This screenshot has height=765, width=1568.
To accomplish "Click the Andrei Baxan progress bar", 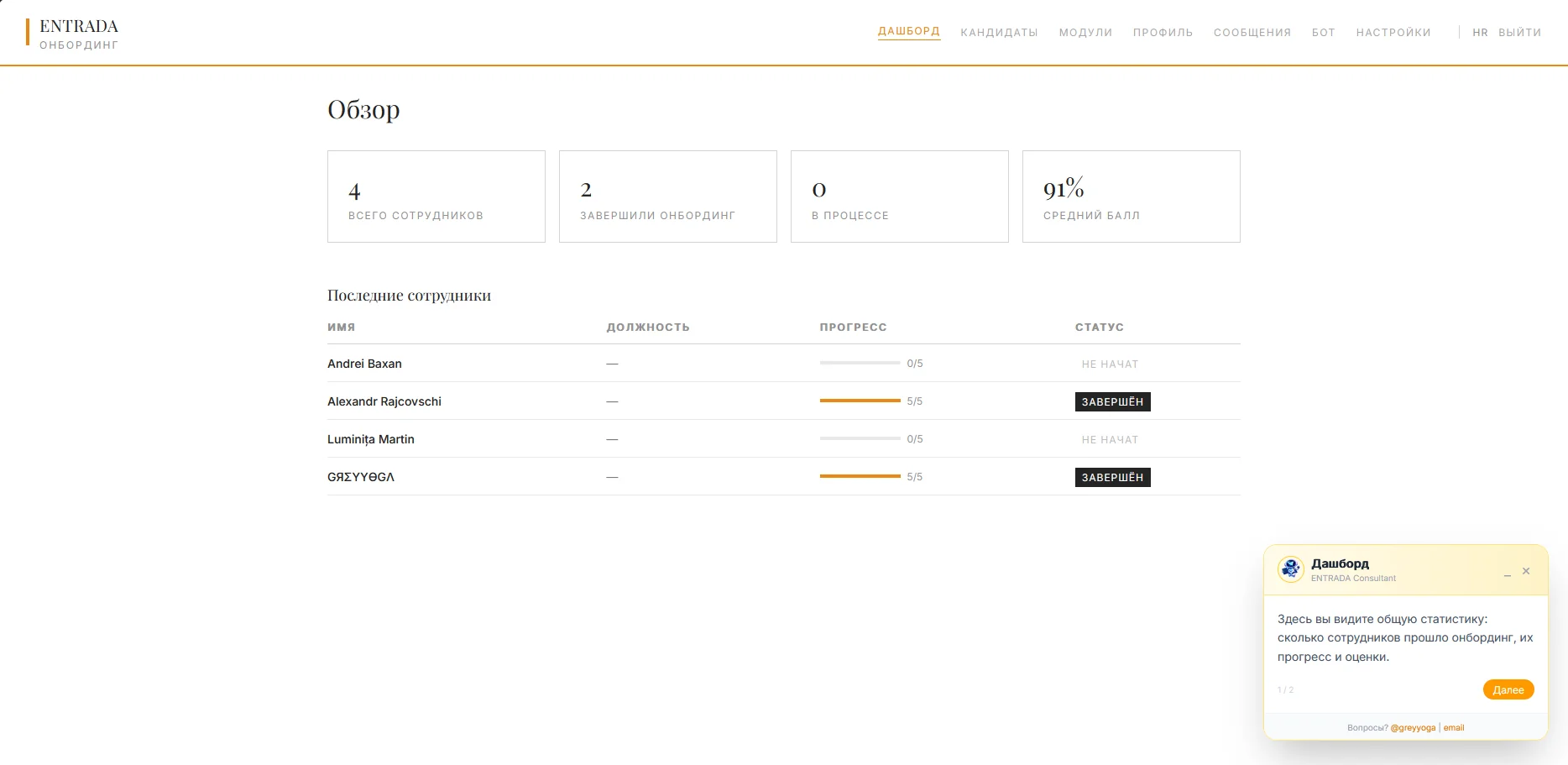I will [x=860, y=363].
